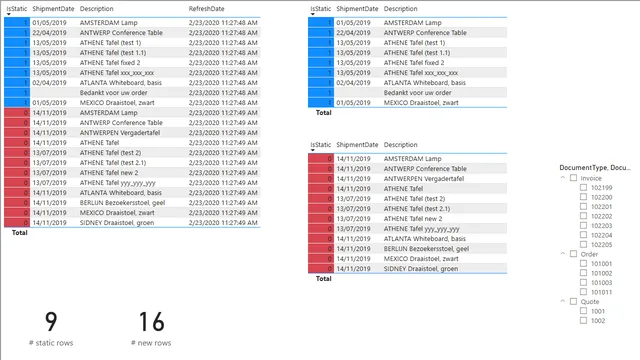Click sort arrow under IsStatic in top-right table
The width and height of the screenshot is (640, 360).
[x=313, y=14]
